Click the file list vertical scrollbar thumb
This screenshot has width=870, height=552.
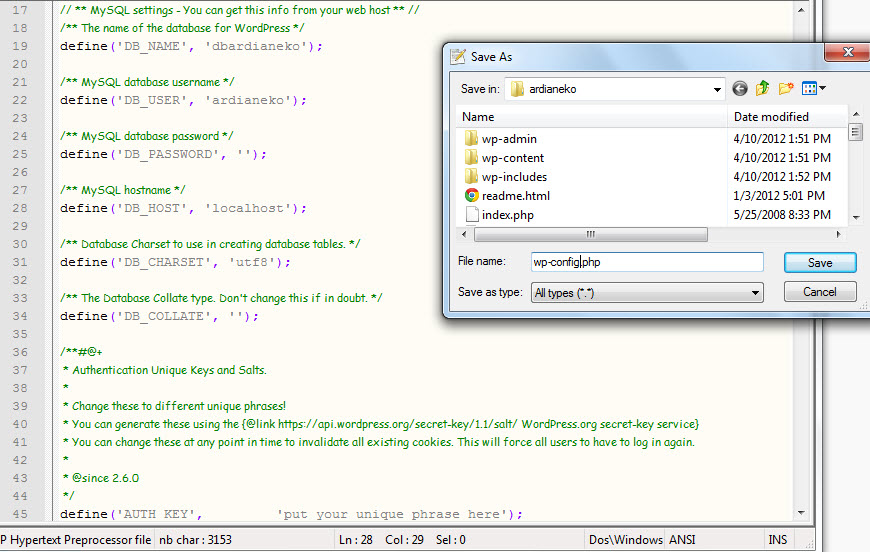856,131
